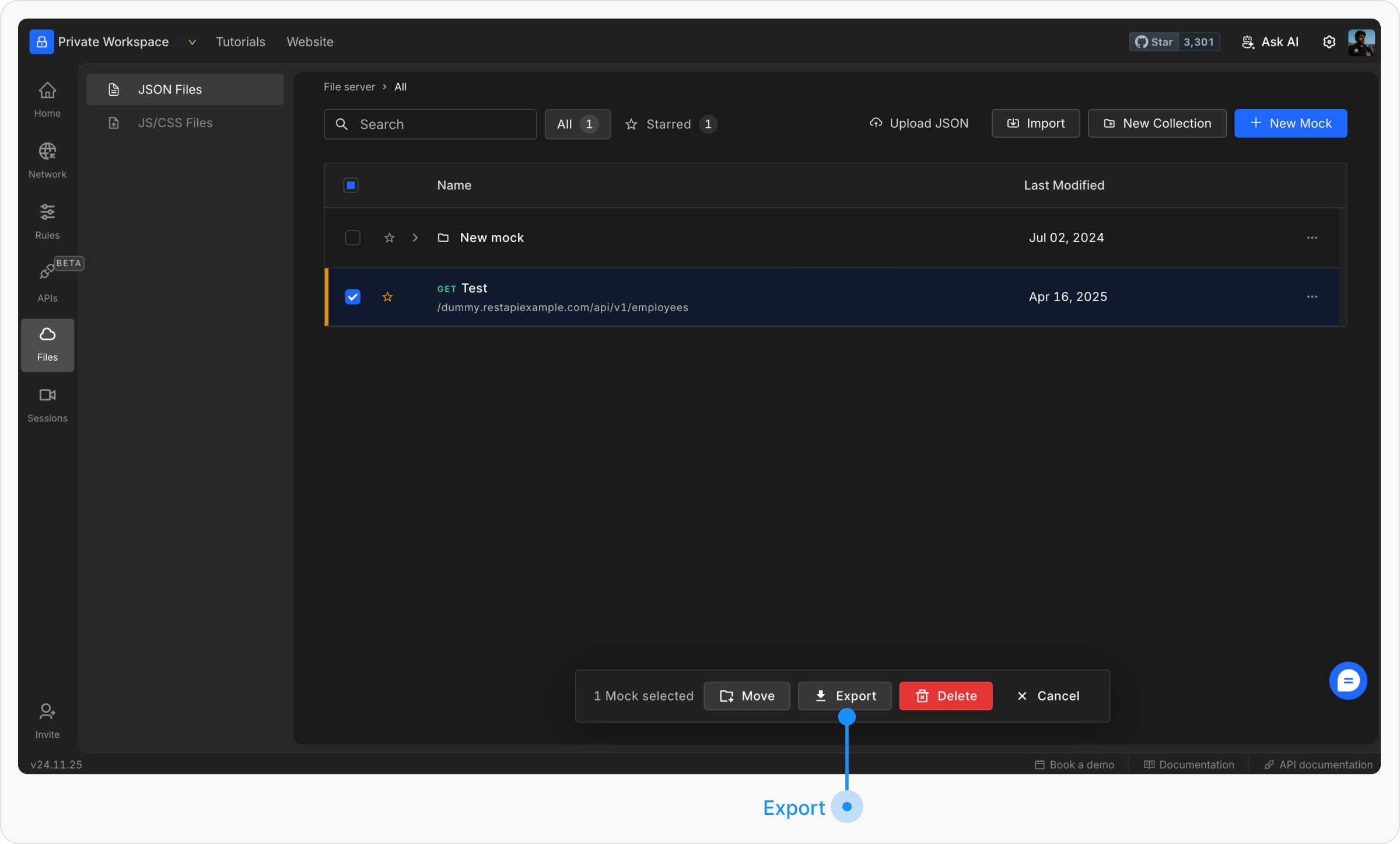Click the Export button

click(844, 696)
